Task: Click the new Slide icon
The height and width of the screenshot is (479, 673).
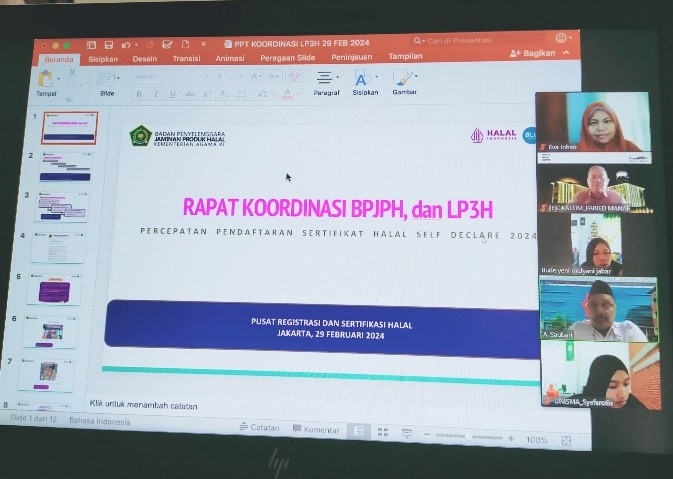Action: 105,79
